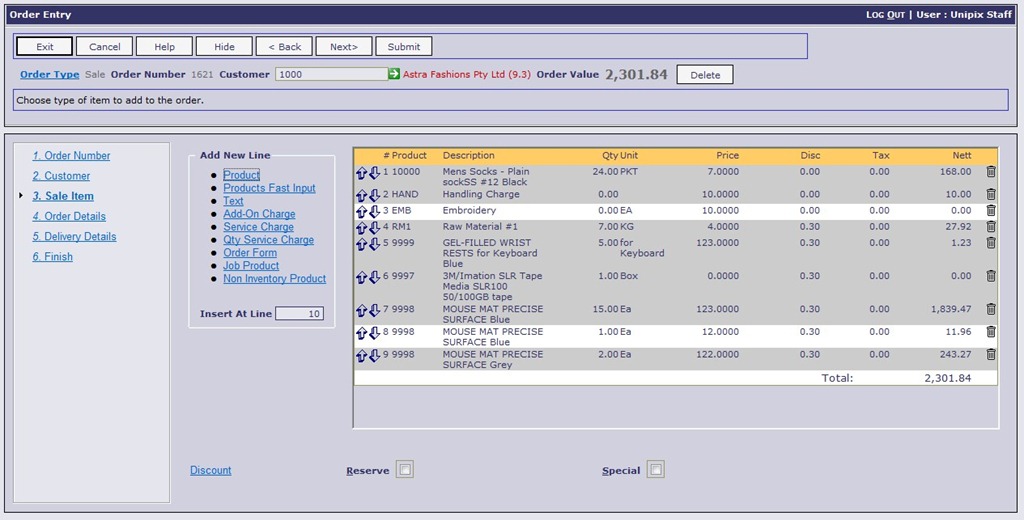Jump to step 6. Finish

[53, 257]
